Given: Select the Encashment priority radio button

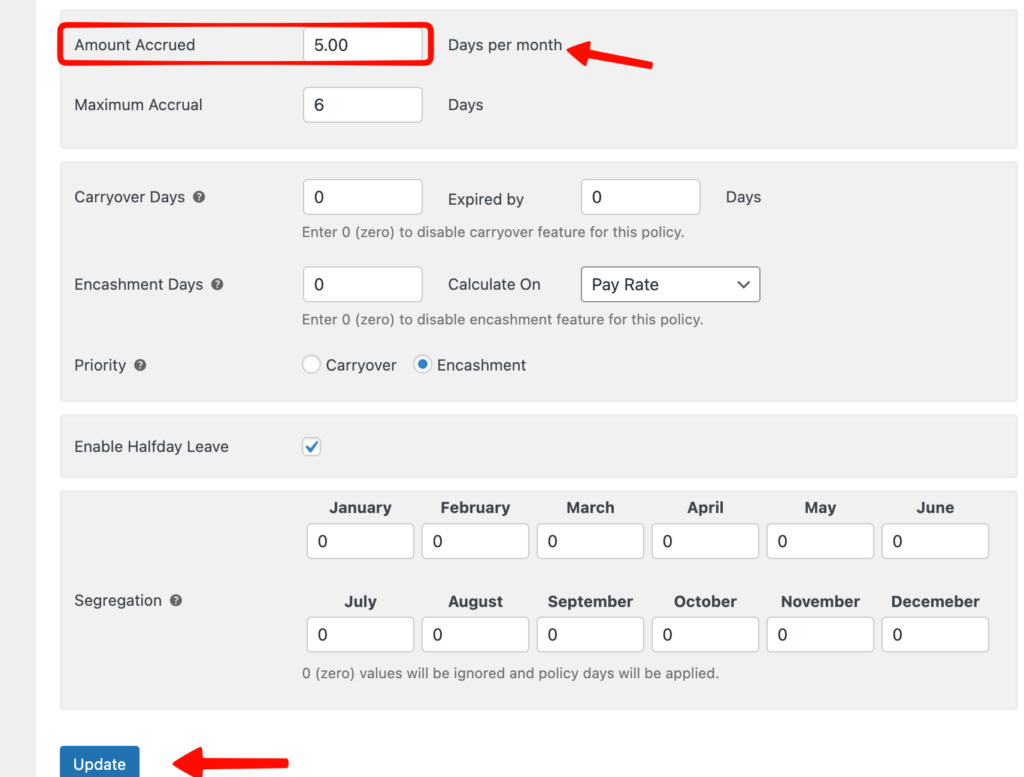Looking at the screenshot, I should [423, 365].
